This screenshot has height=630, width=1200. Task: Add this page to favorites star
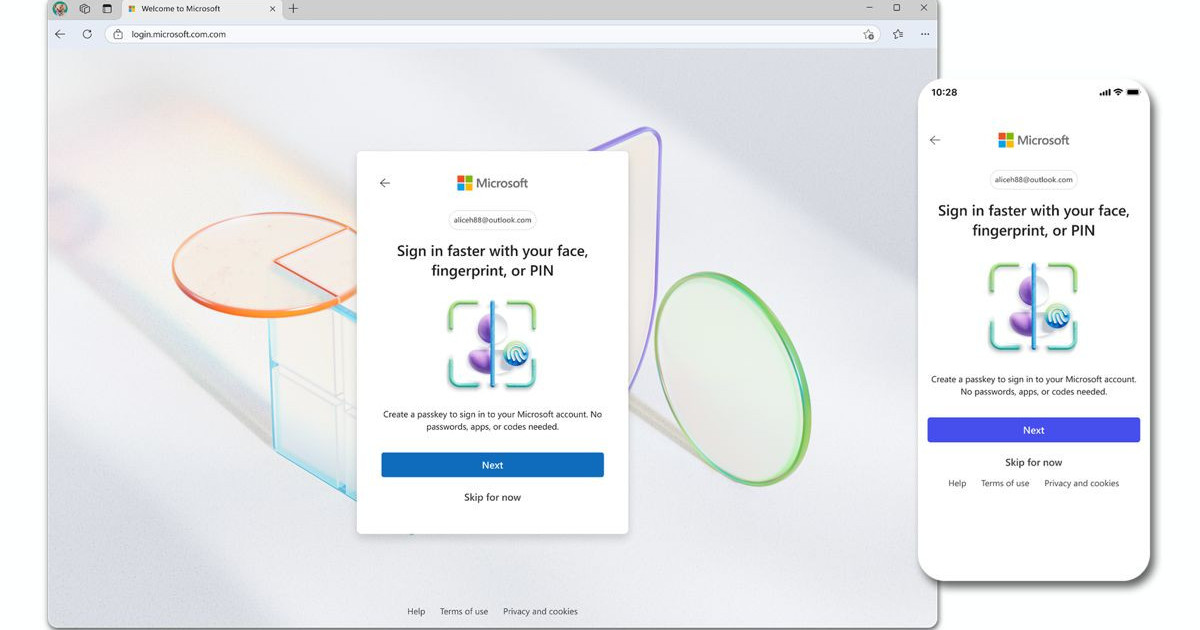(x=868, y=34)
